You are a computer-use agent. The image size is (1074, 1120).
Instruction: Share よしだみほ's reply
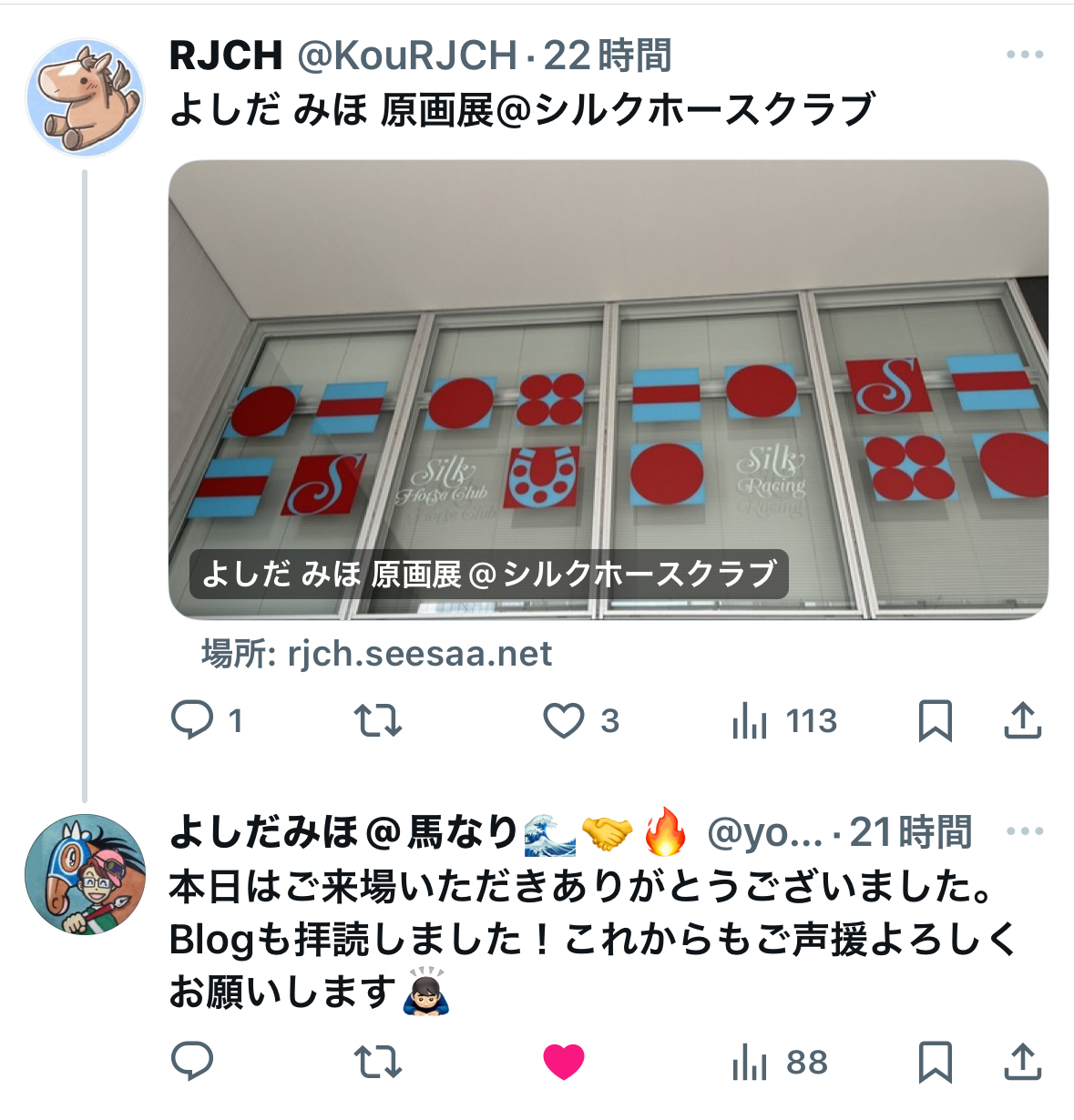(1023, 1061)
